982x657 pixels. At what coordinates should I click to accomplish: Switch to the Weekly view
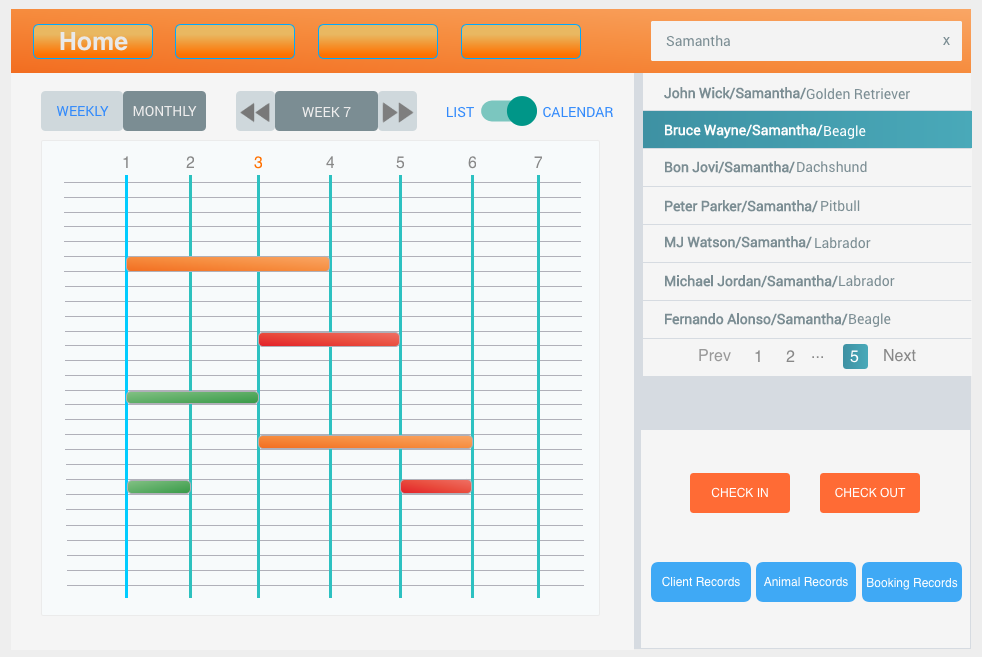[82, 111]
